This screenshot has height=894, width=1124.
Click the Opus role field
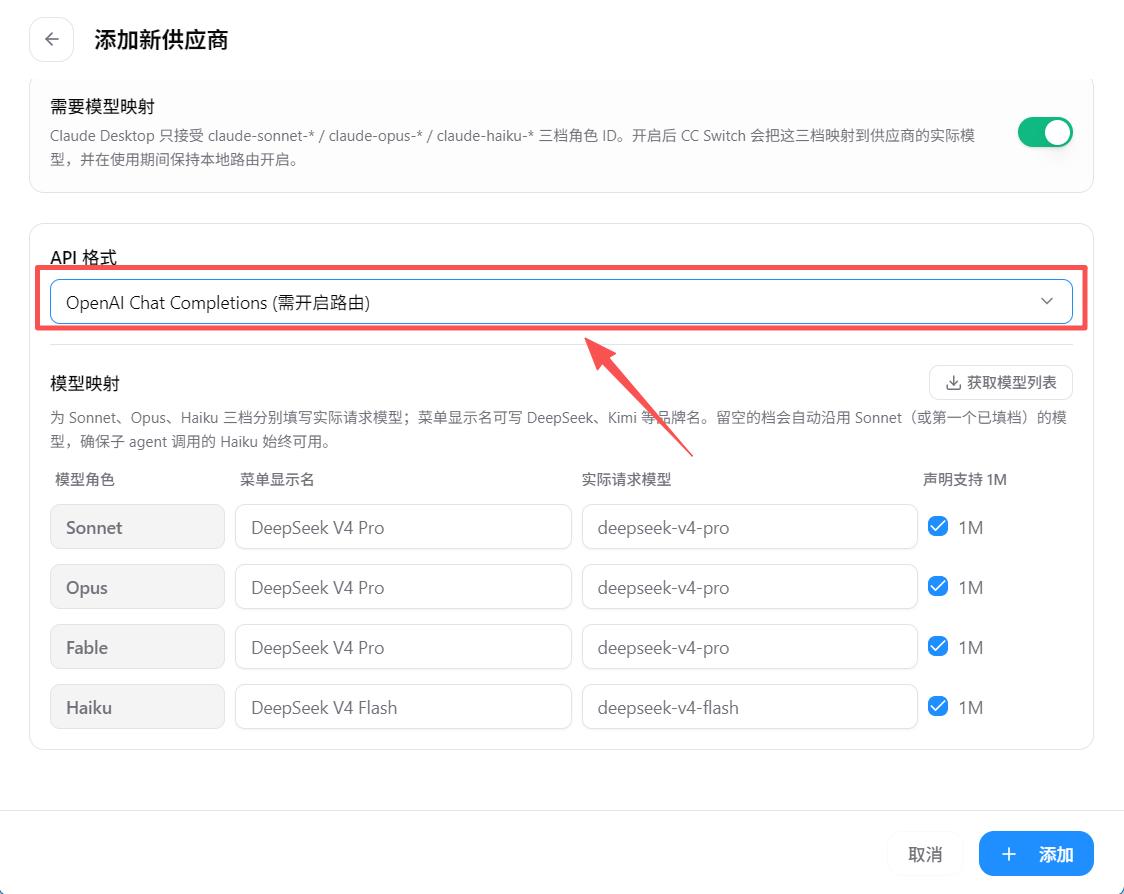(x=137, y=587)
